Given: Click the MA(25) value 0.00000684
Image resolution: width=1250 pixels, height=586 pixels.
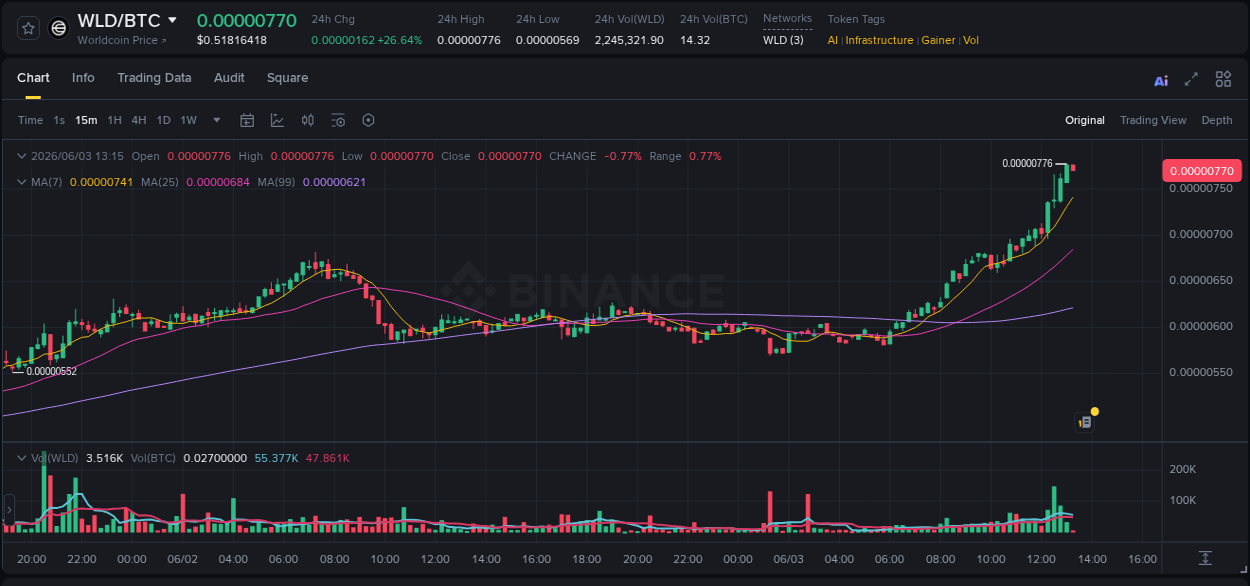Looking at the screenshot, I should coord(218,182).
